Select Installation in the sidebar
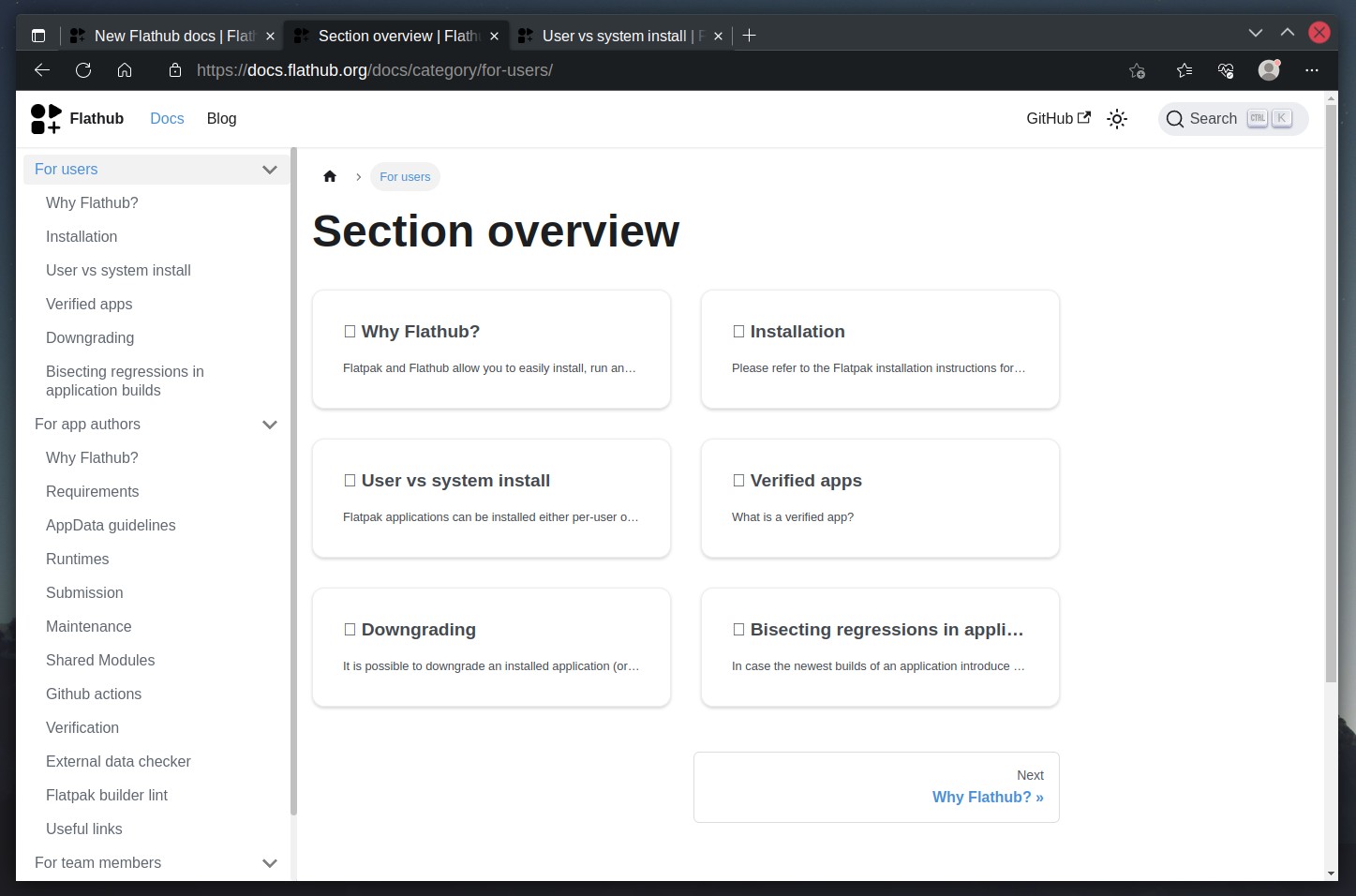1356x896 pixels. coord(82,237)
